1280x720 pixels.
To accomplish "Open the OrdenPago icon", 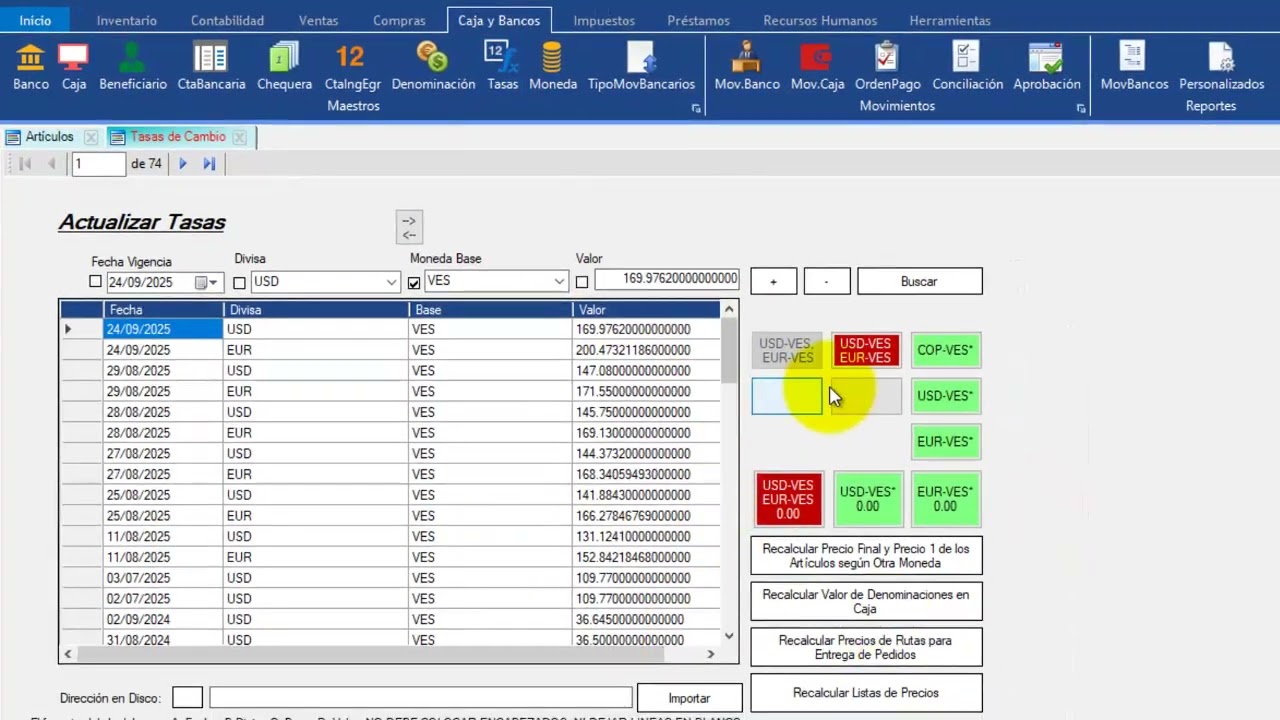I will point(888,66).
